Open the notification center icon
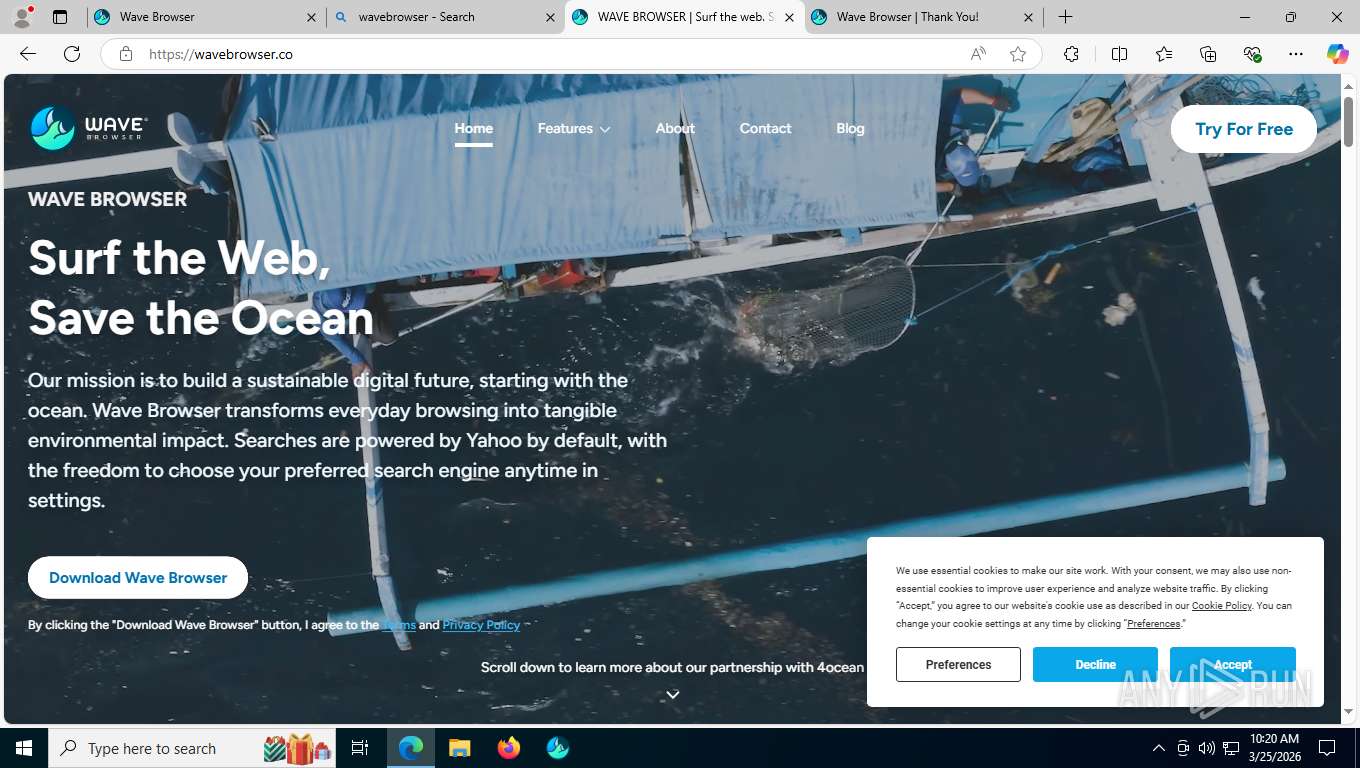Screen dimensions: 1360x768 pyautogui.click(x=1327, y=748)
